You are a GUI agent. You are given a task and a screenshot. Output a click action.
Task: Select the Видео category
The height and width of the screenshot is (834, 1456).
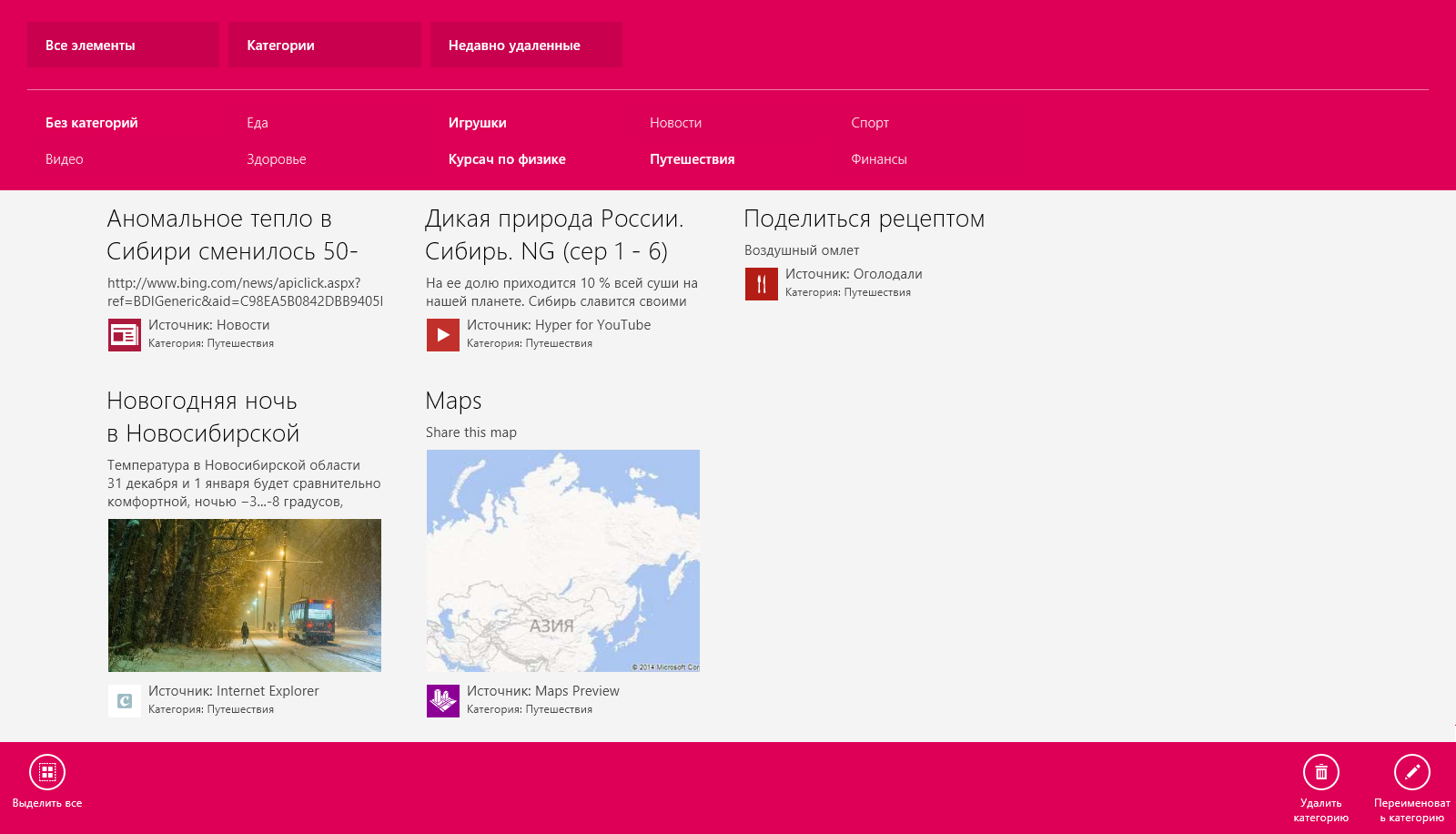(65, 159)
